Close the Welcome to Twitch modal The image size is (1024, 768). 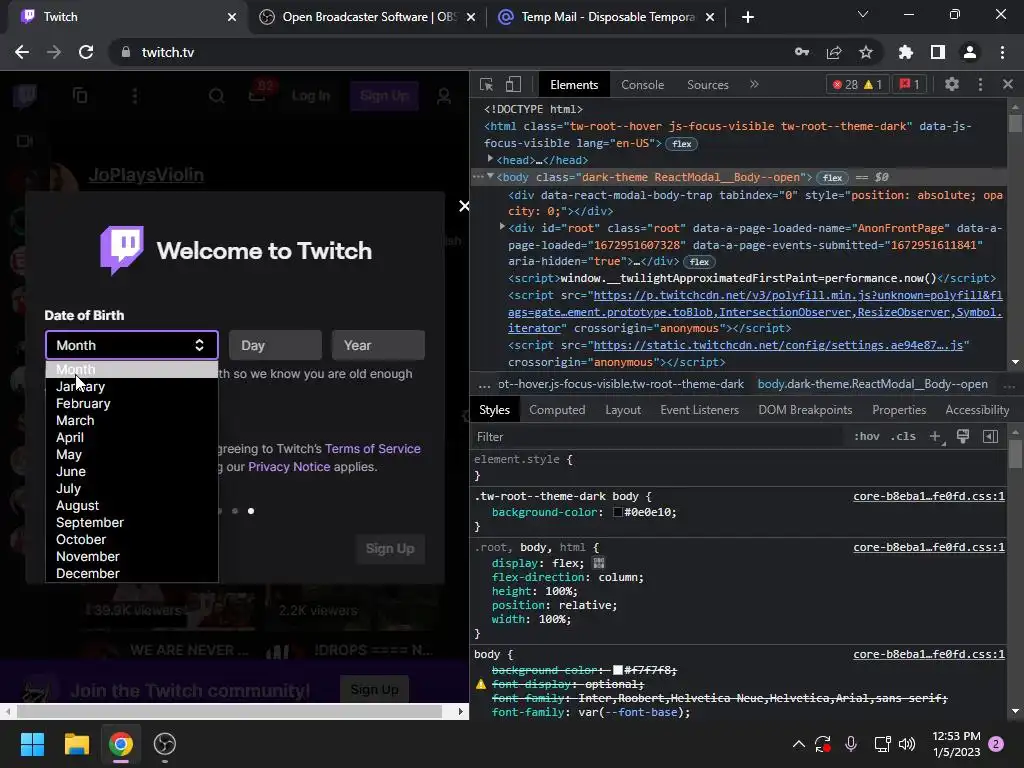pos(464,206)
